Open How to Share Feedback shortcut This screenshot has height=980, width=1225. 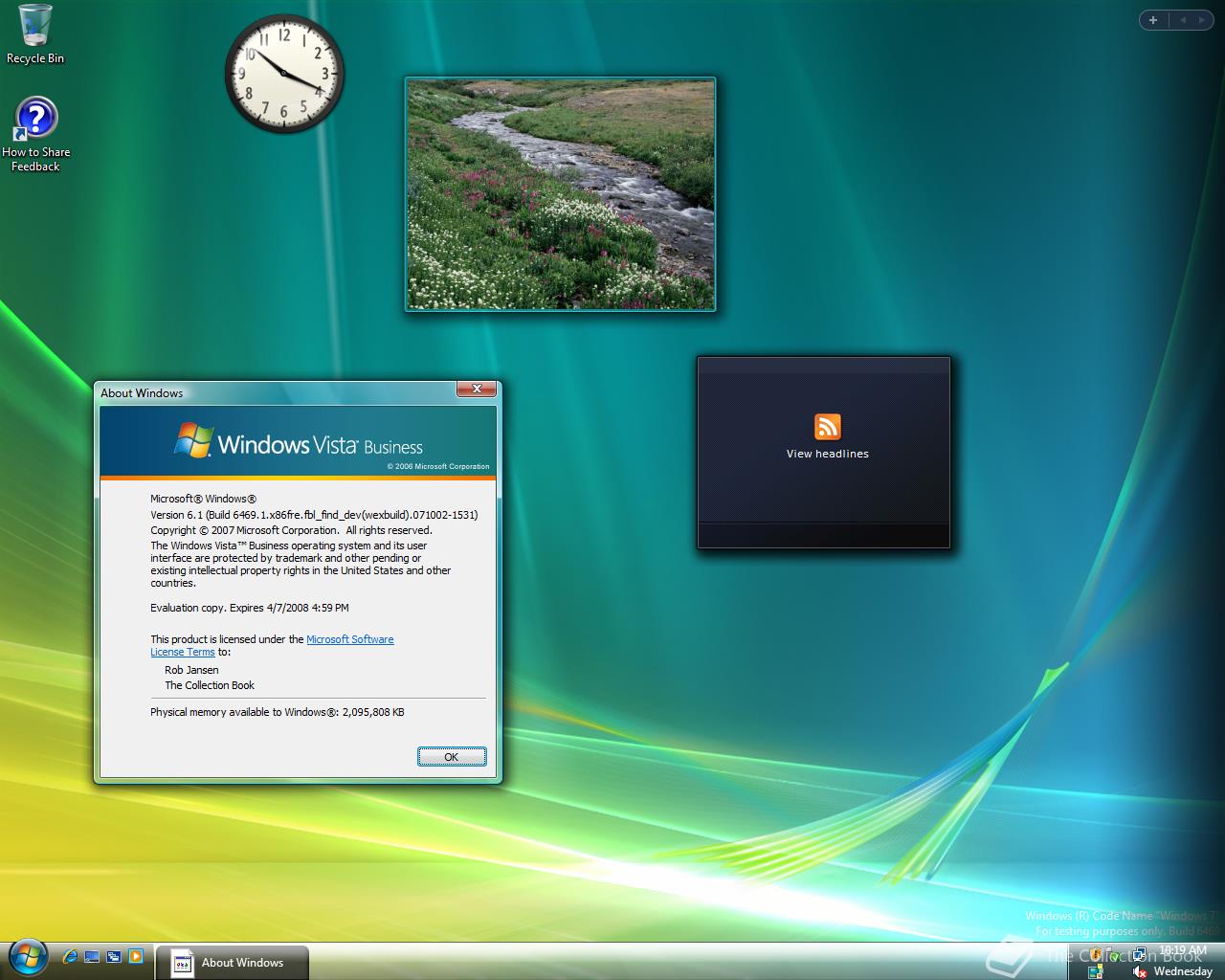pos(35,134)
